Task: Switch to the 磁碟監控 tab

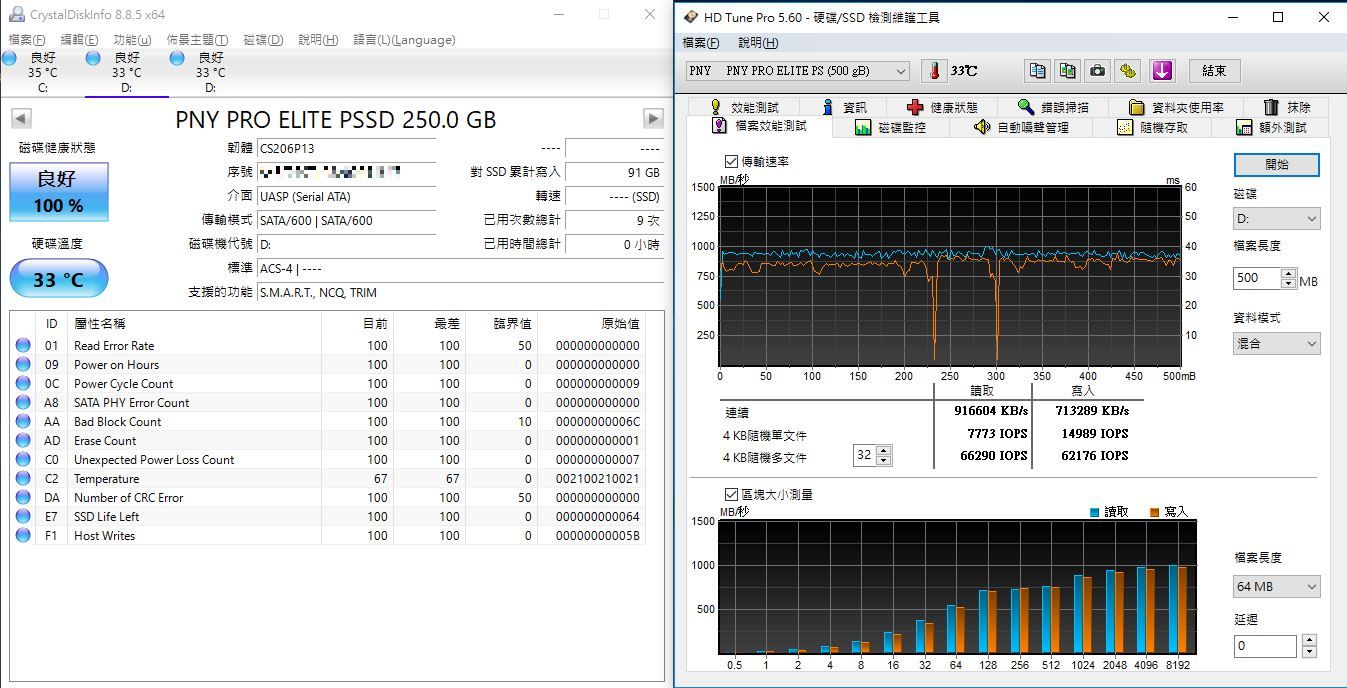Action: pyautogui.click(x=890, y=127)
